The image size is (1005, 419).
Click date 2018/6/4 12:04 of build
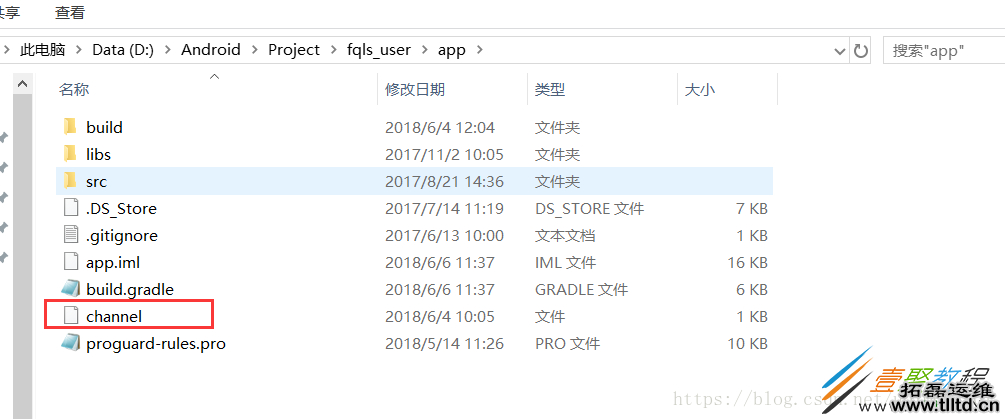(x=440, y=127)
